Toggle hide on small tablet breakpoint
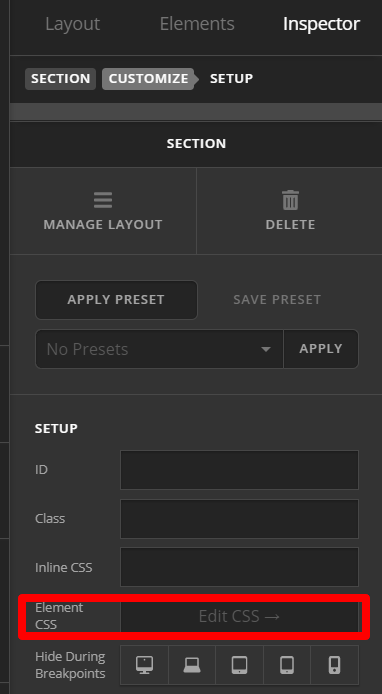The width and height of the screenshot is (382, 694). point(287,665)
